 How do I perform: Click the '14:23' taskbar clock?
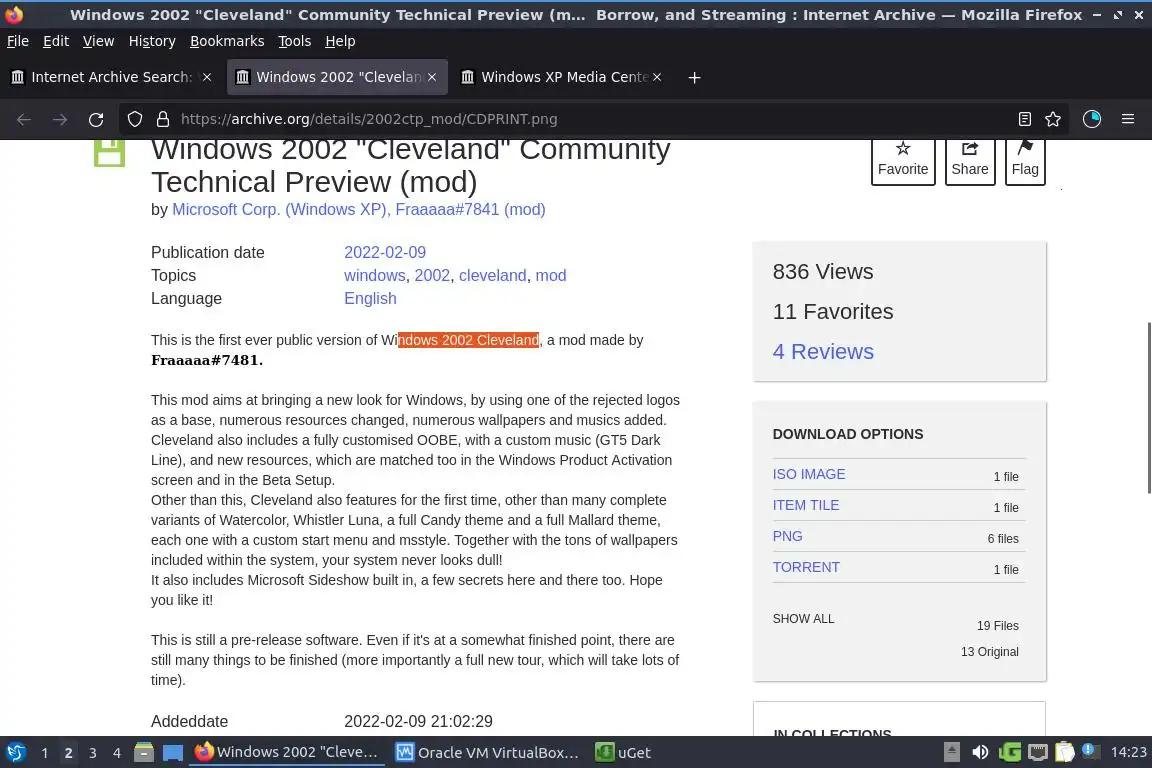pyautogui.click(x=1128, y=752)
